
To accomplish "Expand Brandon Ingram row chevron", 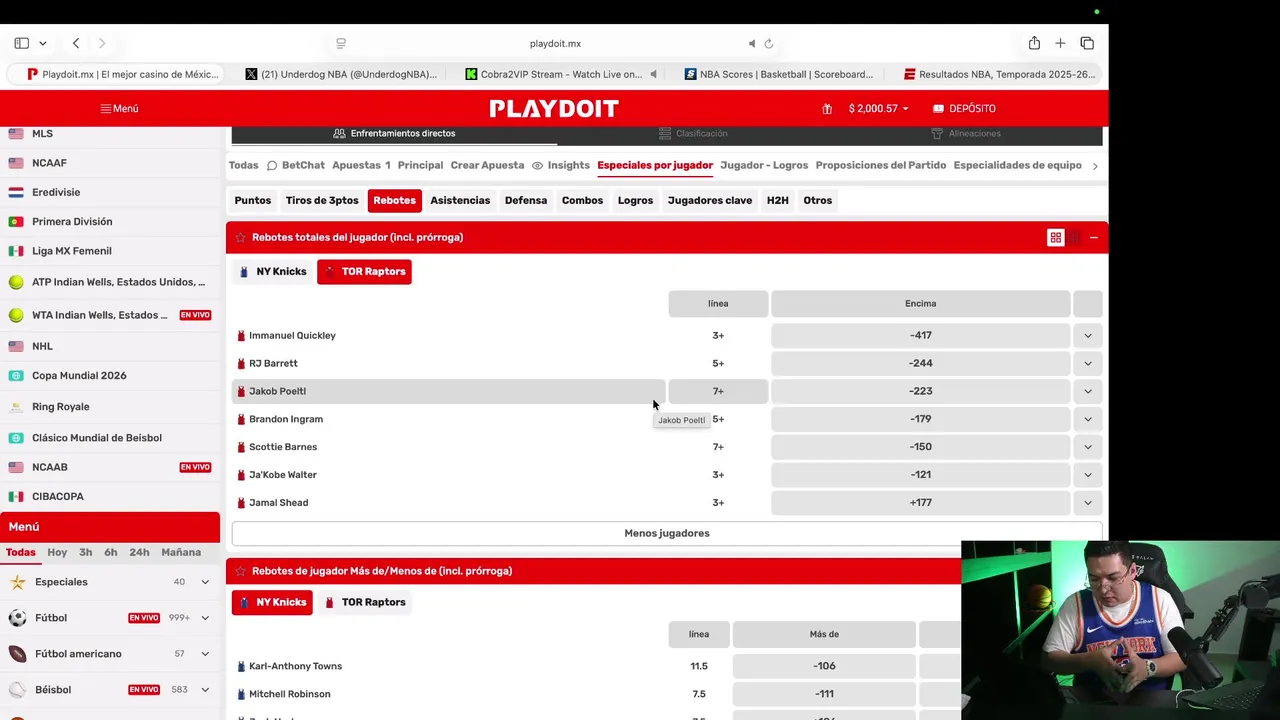I will (x=1088, y=420).
